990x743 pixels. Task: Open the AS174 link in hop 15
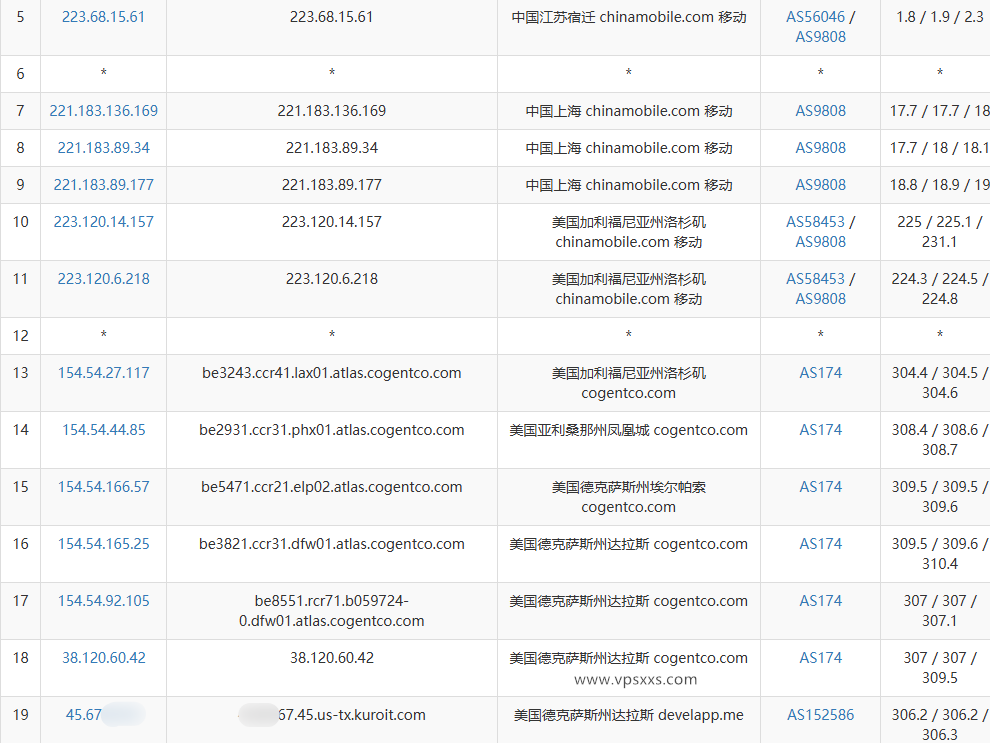coord(820,487)
